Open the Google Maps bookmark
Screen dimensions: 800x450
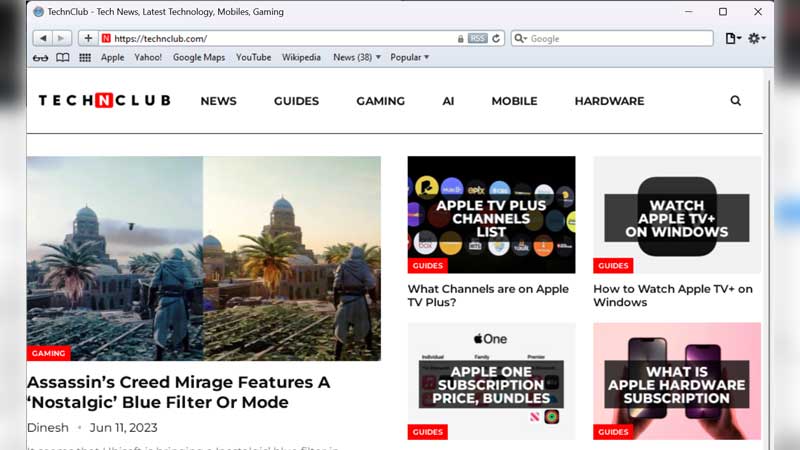199,57
